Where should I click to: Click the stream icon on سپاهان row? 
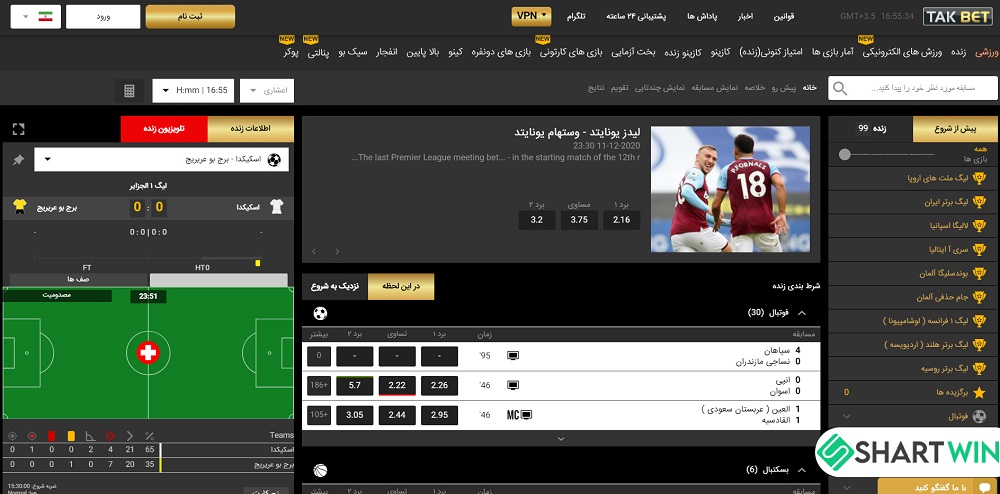click(513, 356)
